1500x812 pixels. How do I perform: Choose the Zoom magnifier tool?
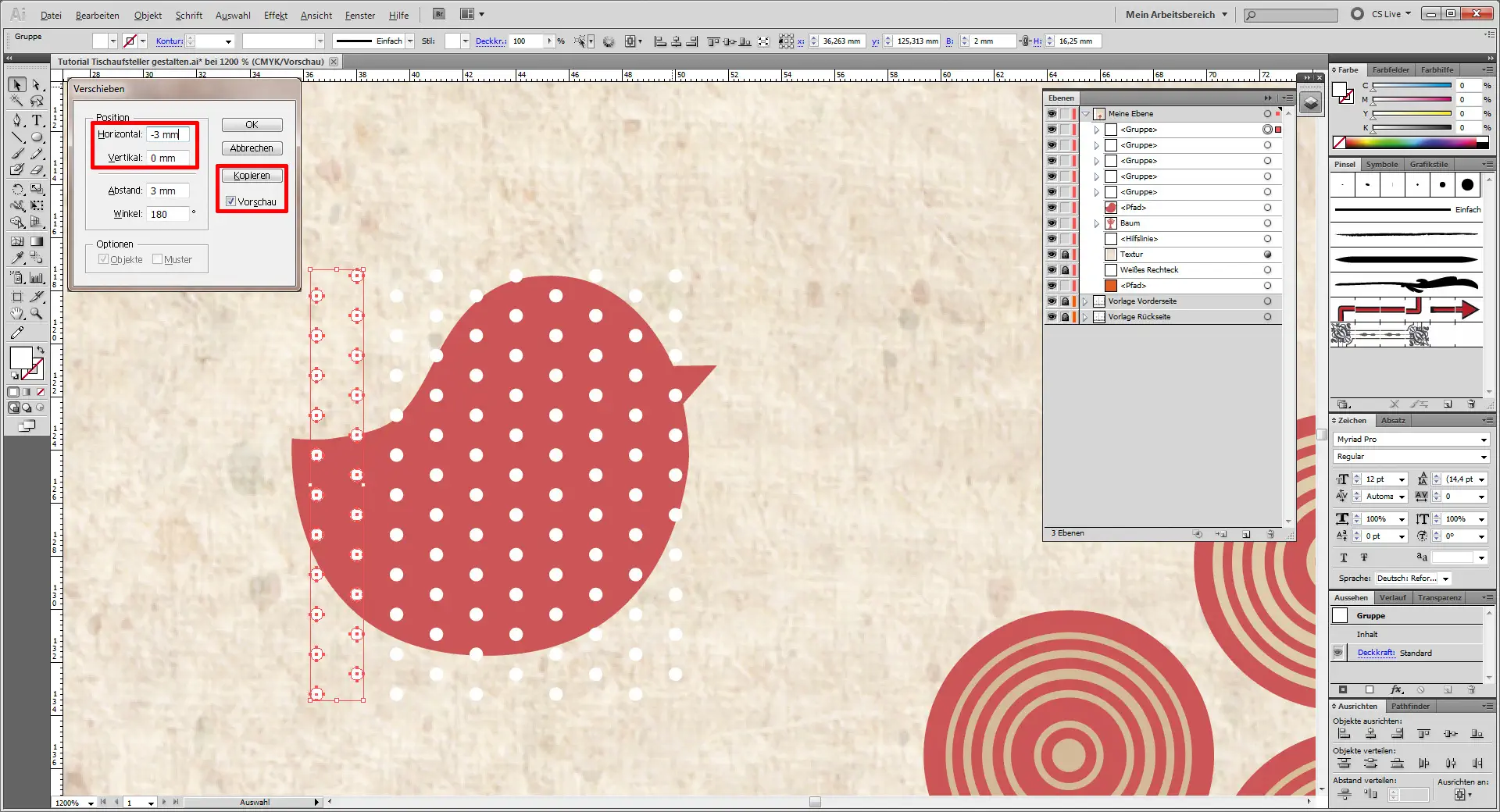pos(37,314)
